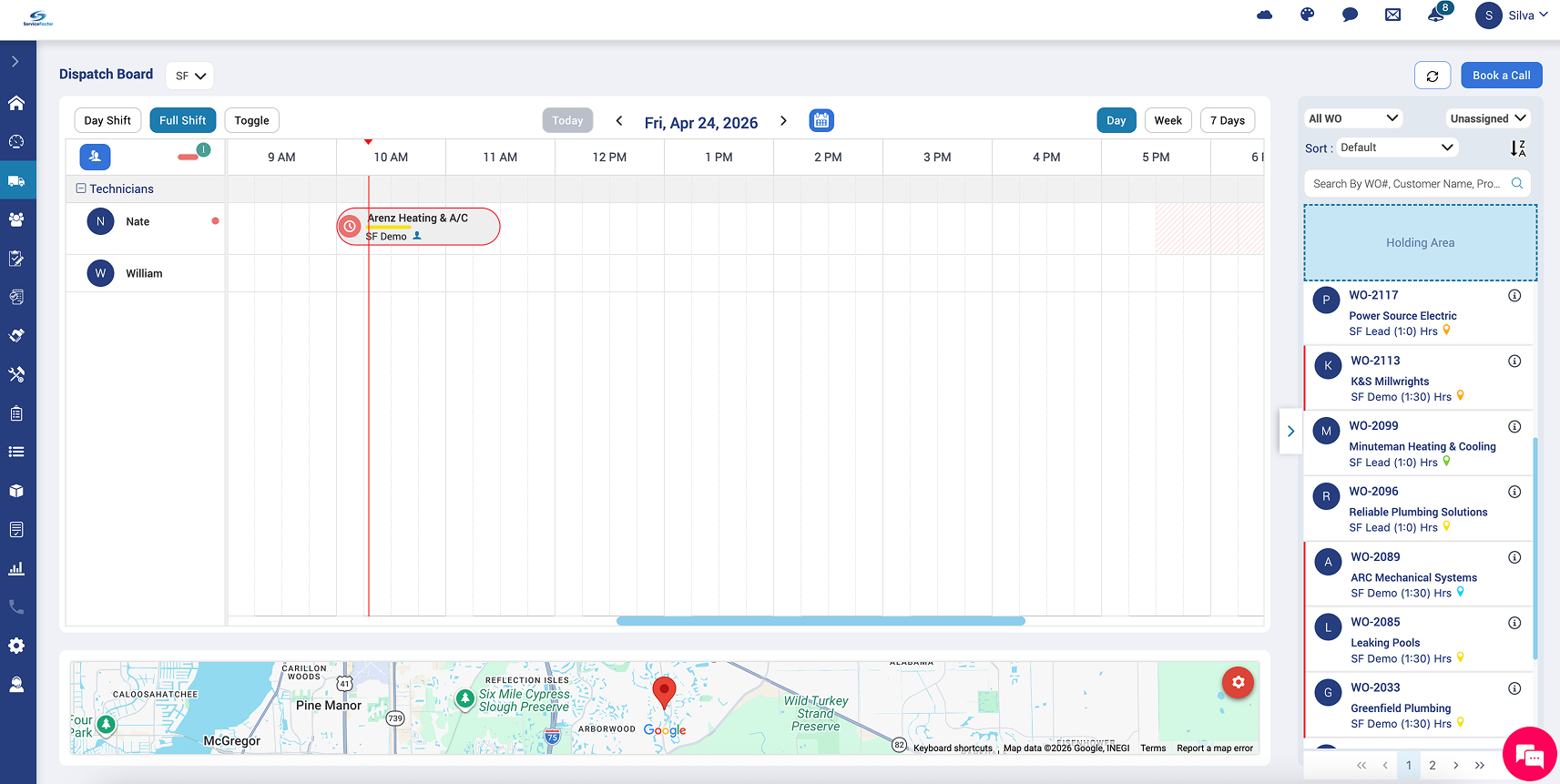Collapse the Technicians group

[x=81, y=188]
